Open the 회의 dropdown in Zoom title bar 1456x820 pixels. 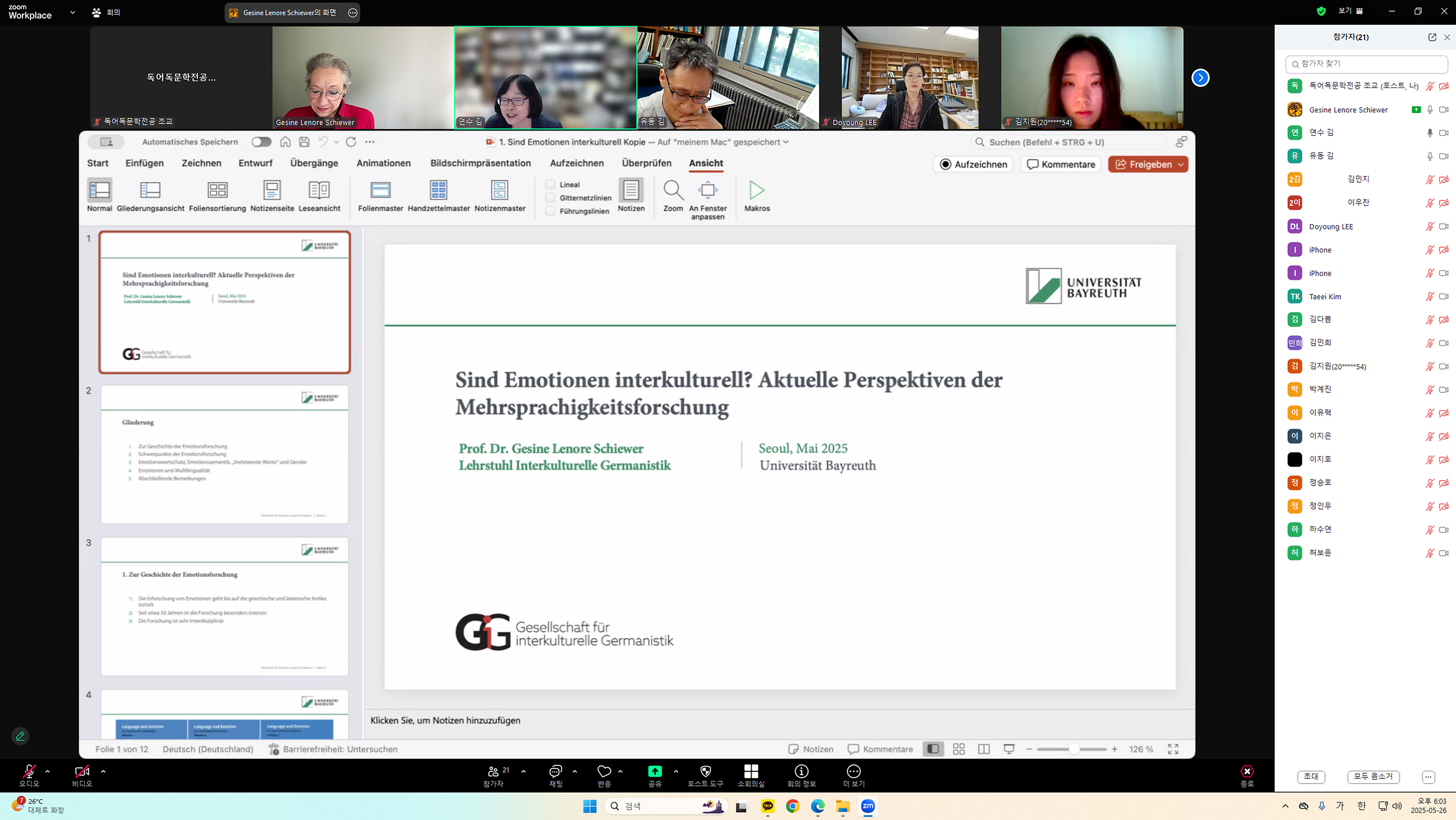106,12
